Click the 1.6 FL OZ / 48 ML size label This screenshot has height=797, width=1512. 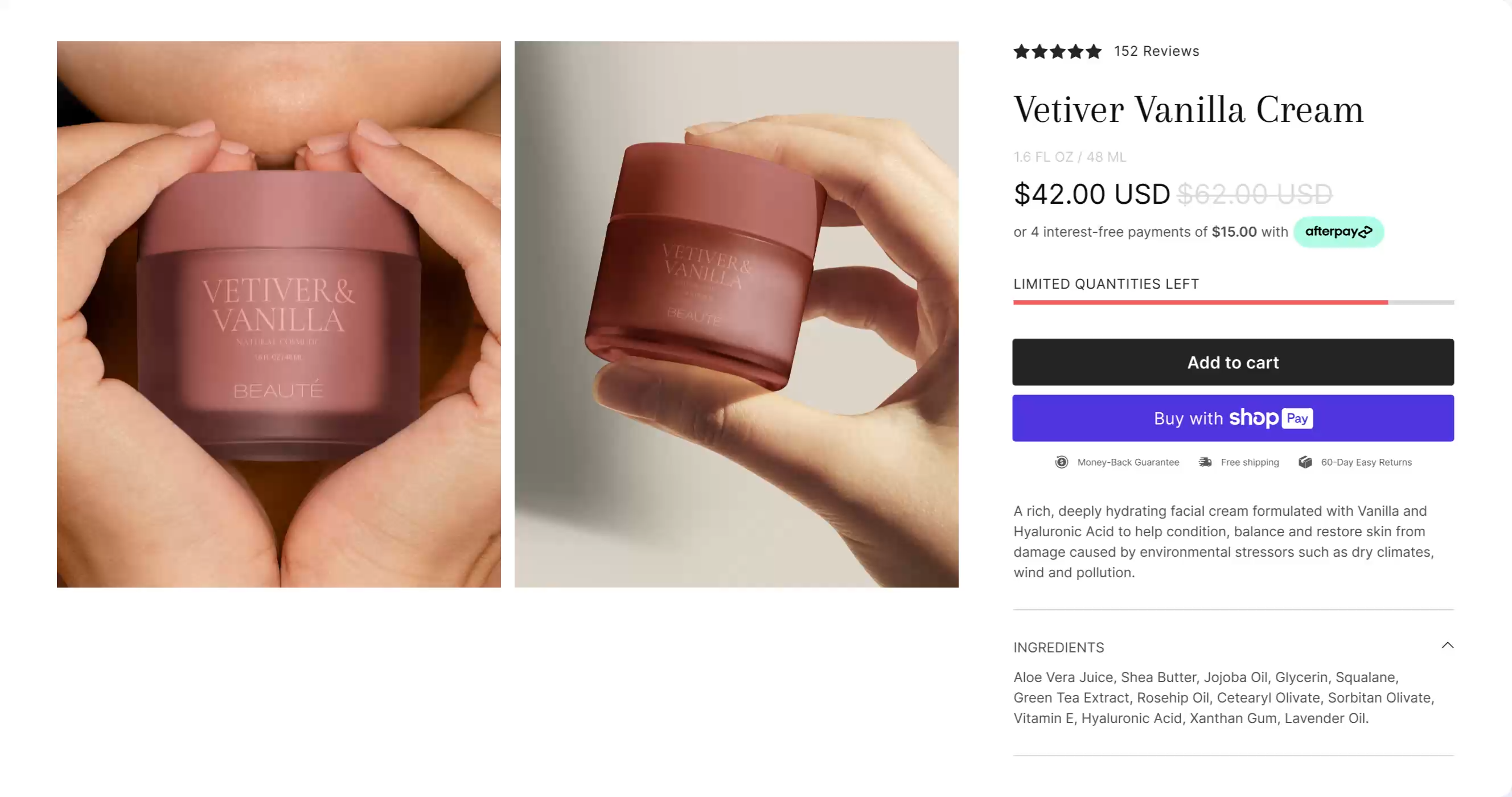point(1070,157)
